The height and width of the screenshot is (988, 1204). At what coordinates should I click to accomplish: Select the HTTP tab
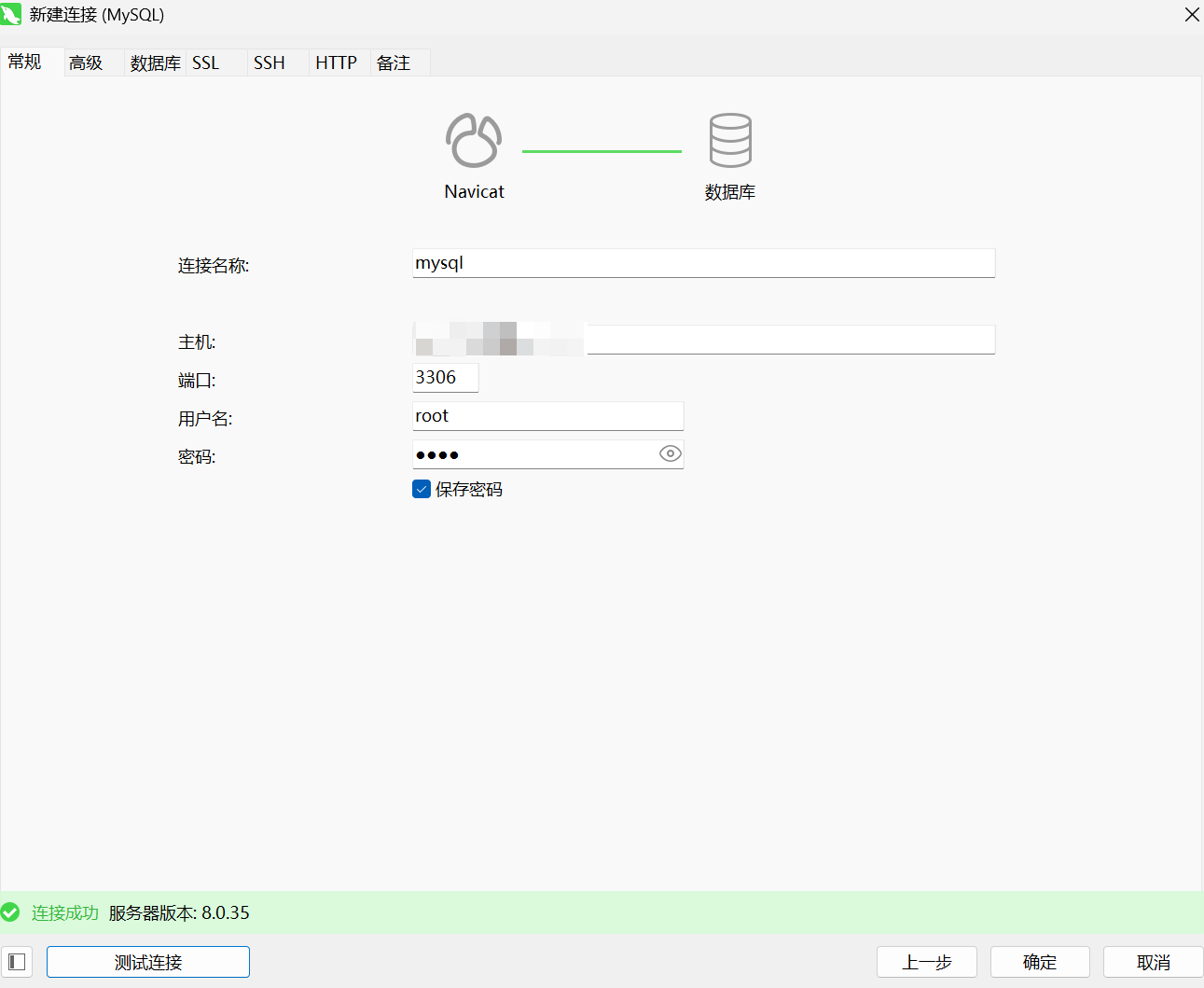[x=336, y=63]
